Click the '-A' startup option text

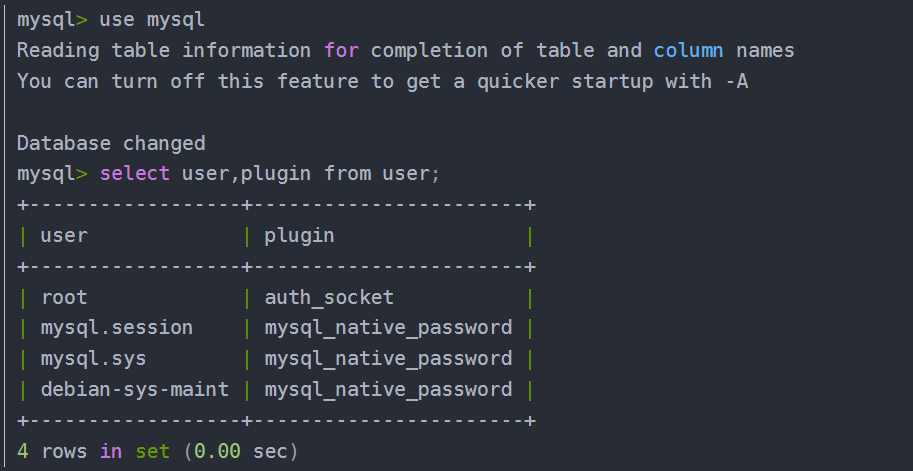click(x=736, y=82)
